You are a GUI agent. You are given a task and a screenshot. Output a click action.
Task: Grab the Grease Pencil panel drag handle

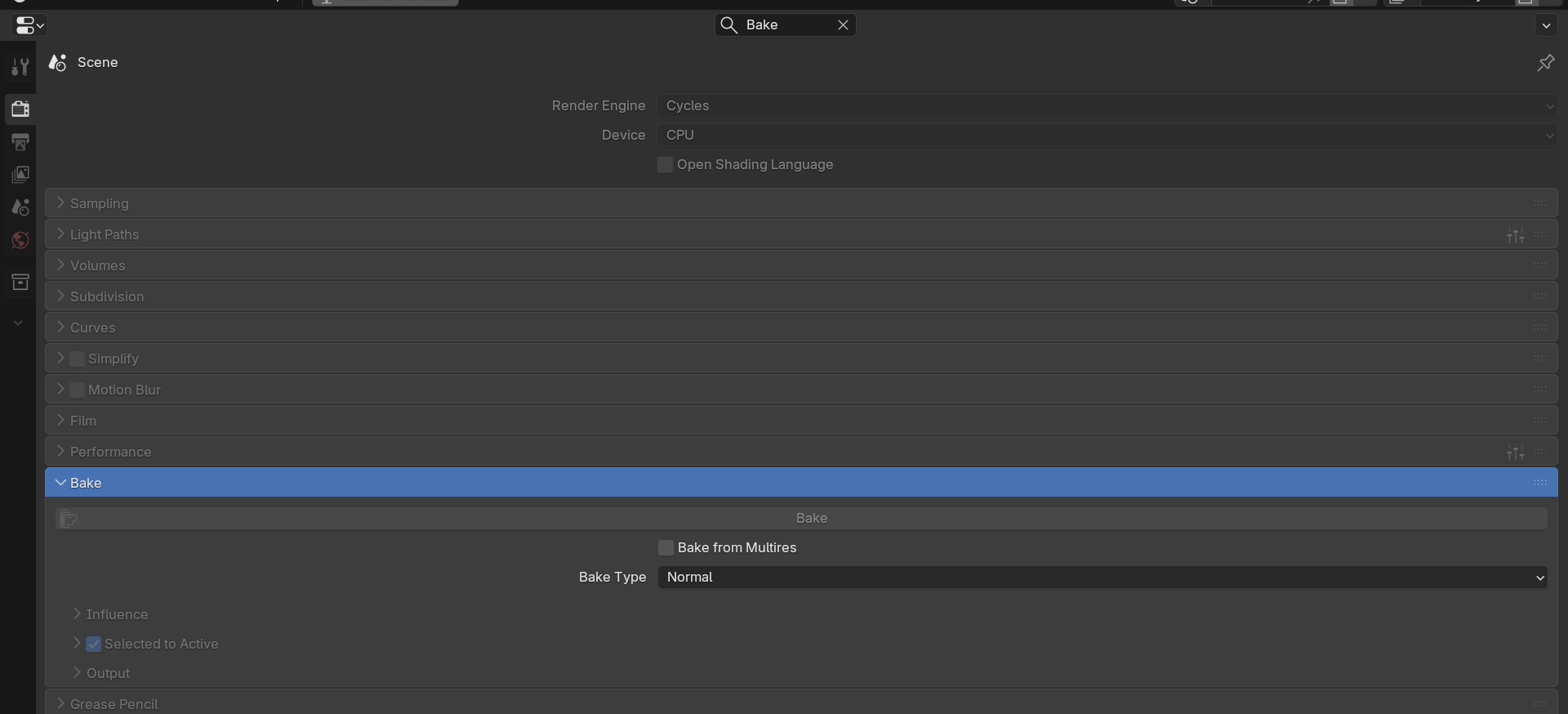(1540, 703)
